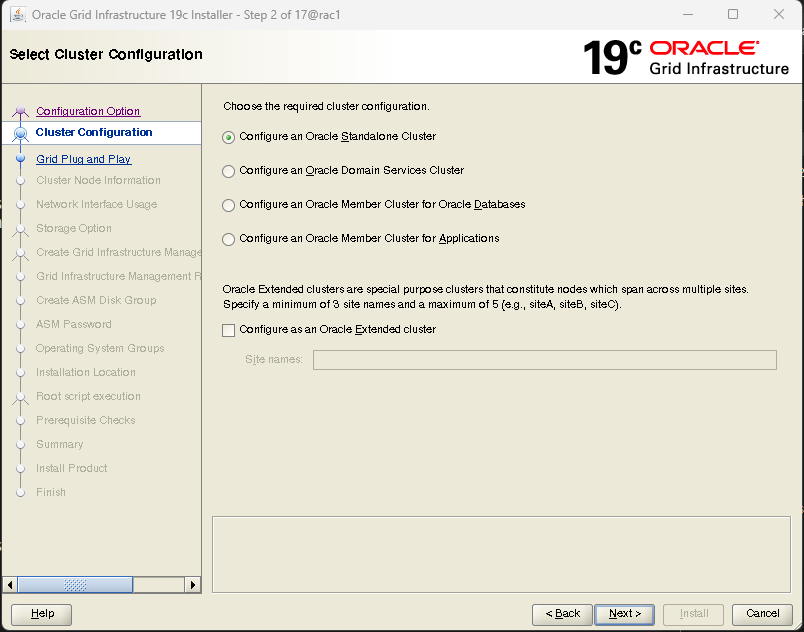Image resolution: width=804 pixels, height=632 pixels.
Task: Click the Operating System Groups step text
Action: [x=100, y=349]
